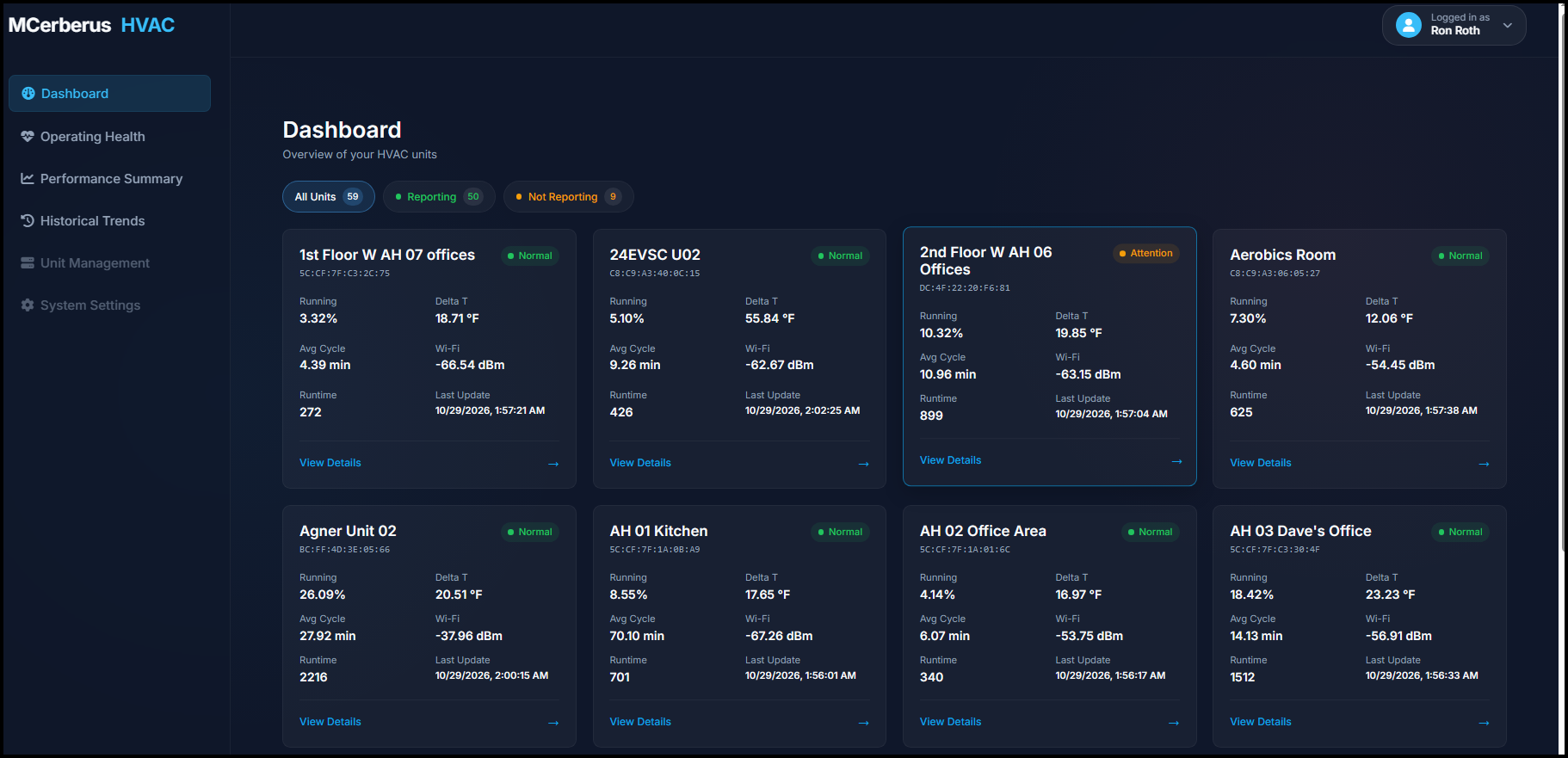Click Normal badge on Aerobics Room card
Screen dimensions: 1568x758
pos(1460,256)
